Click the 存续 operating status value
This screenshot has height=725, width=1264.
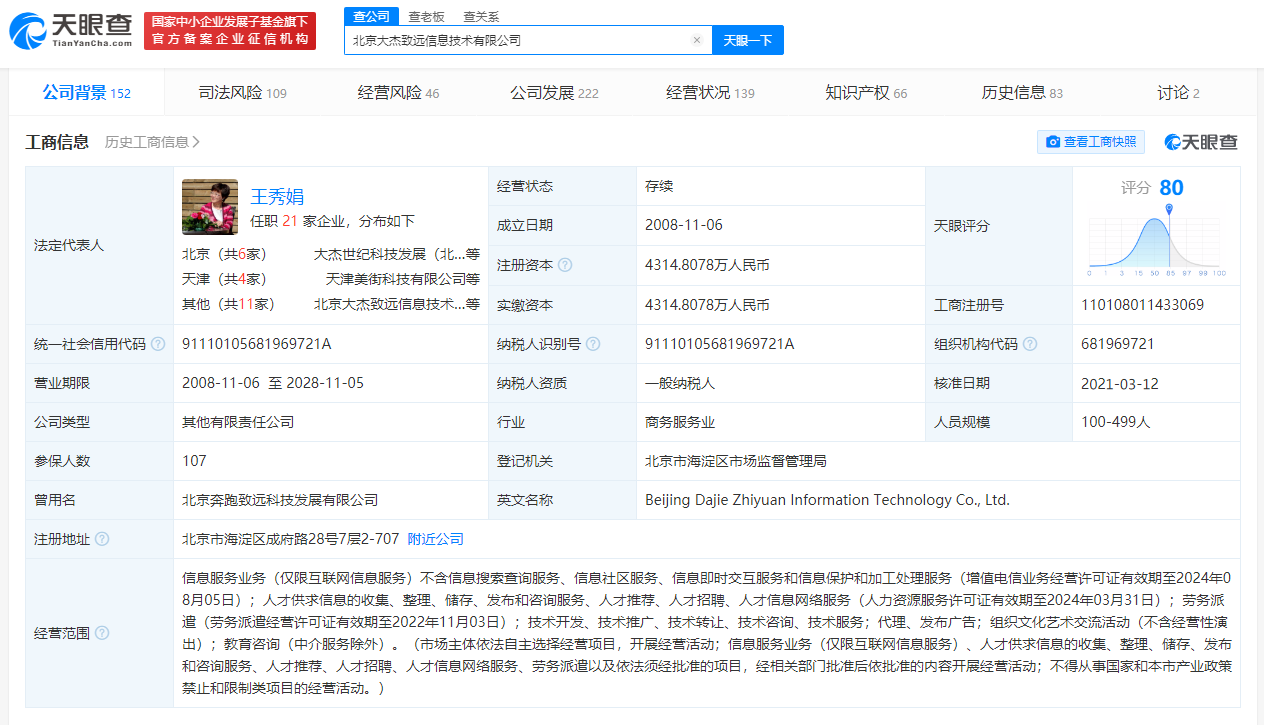click(659, 186)
